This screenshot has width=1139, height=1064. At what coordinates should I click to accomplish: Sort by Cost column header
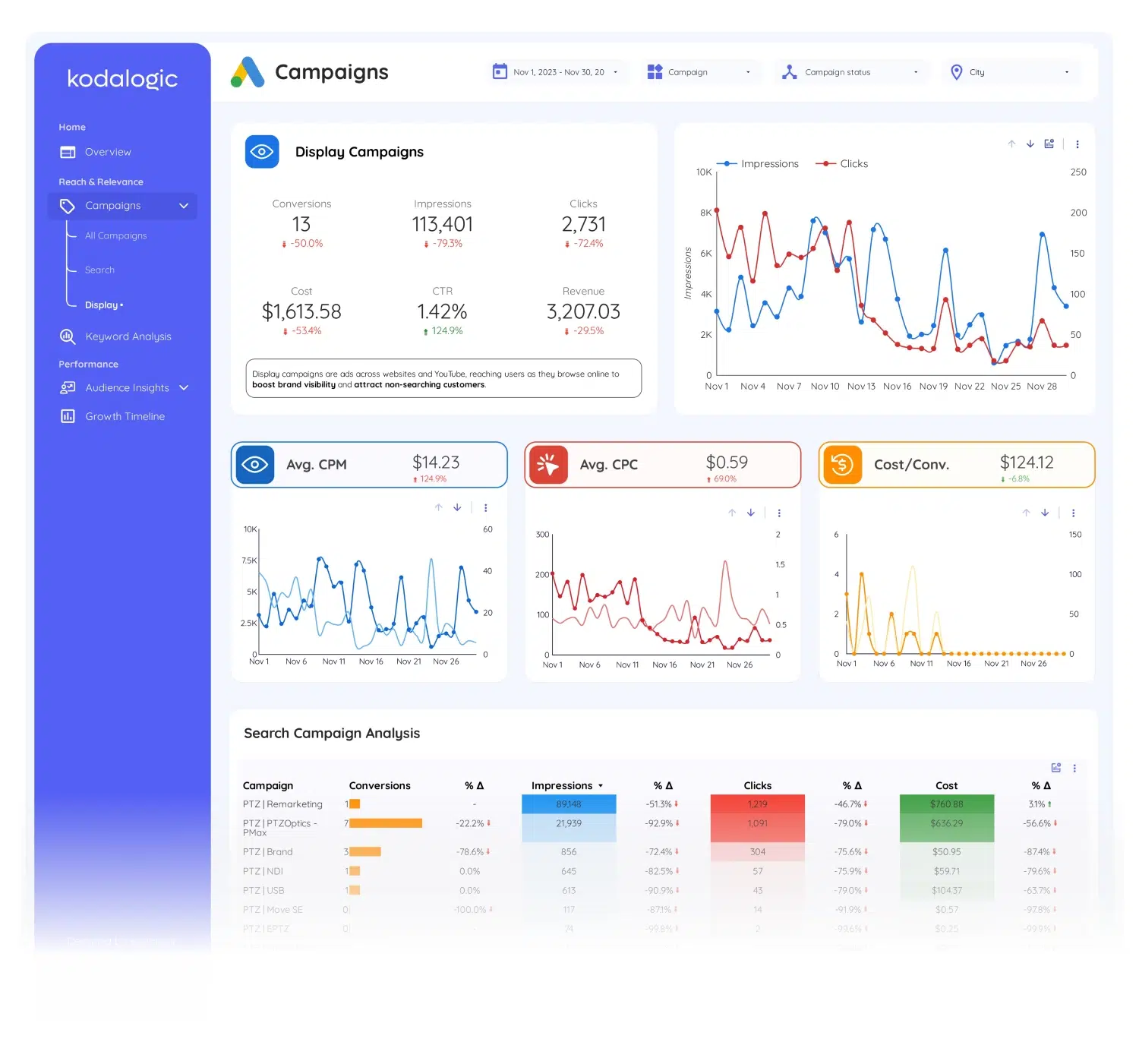pos(947,785)
